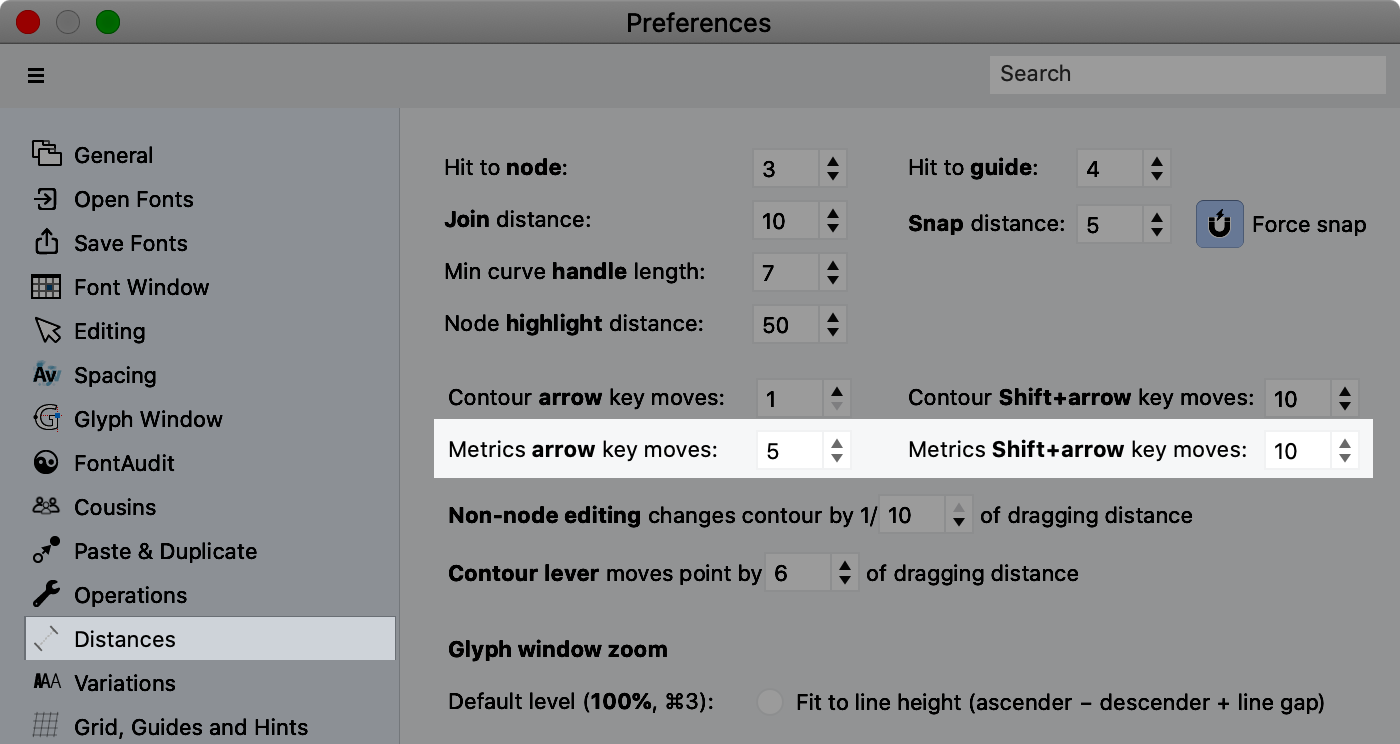This screenshot has width=1400, height=744.
Task: Select the Spacing section icon
Action: 47,375
